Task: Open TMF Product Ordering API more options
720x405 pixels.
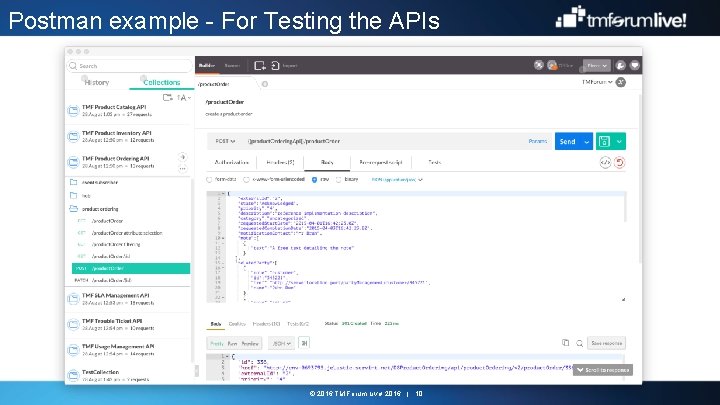Action: [182, 169]
